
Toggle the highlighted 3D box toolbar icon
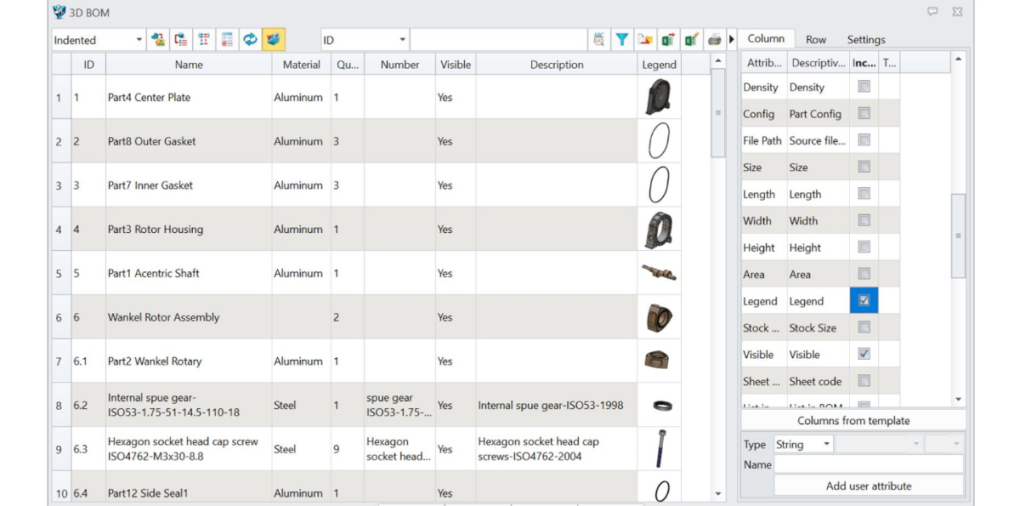pos(274,40)
